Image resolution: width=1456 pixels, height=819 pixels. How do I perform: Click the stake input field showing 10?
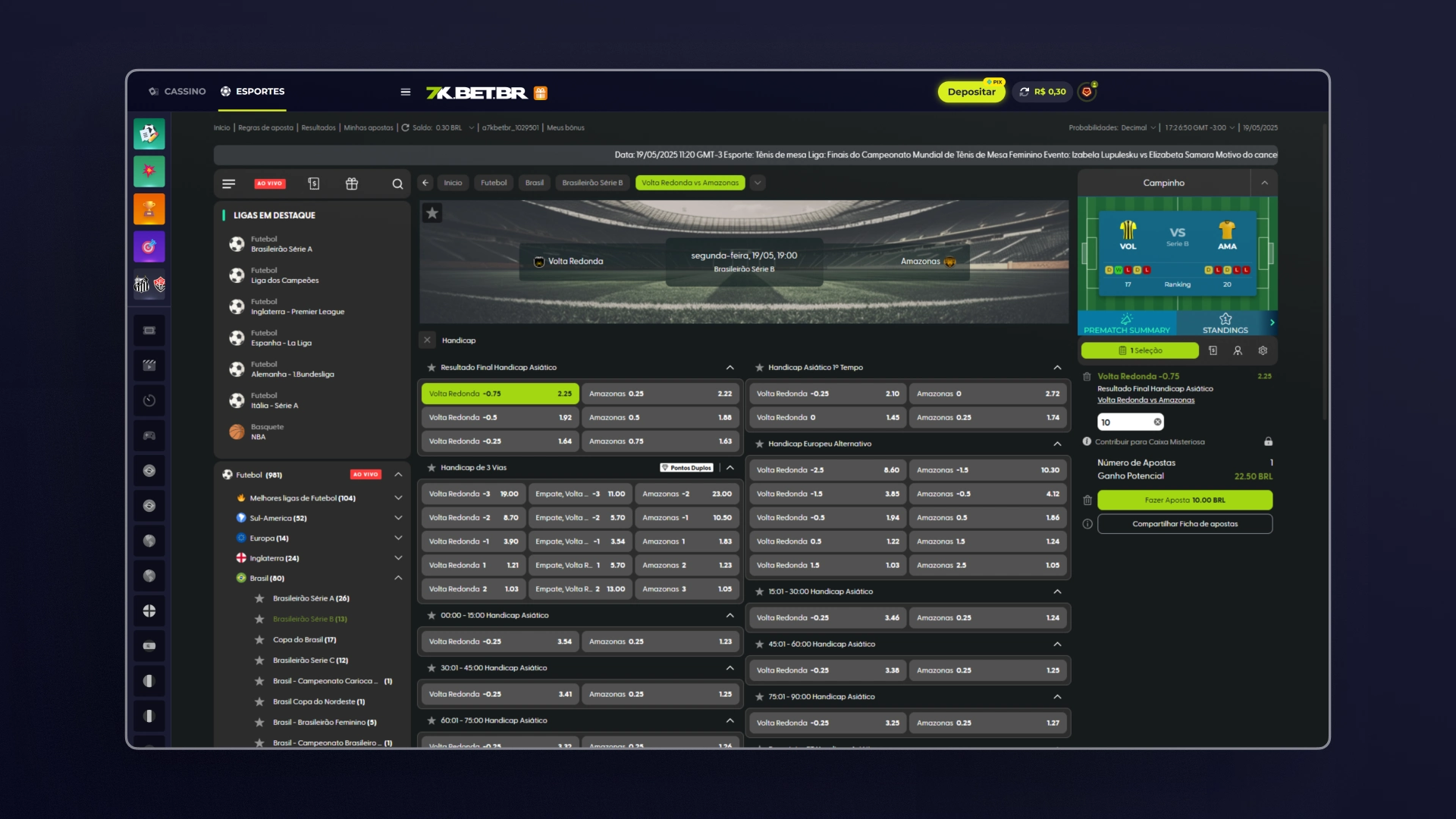pos(1130,422)
